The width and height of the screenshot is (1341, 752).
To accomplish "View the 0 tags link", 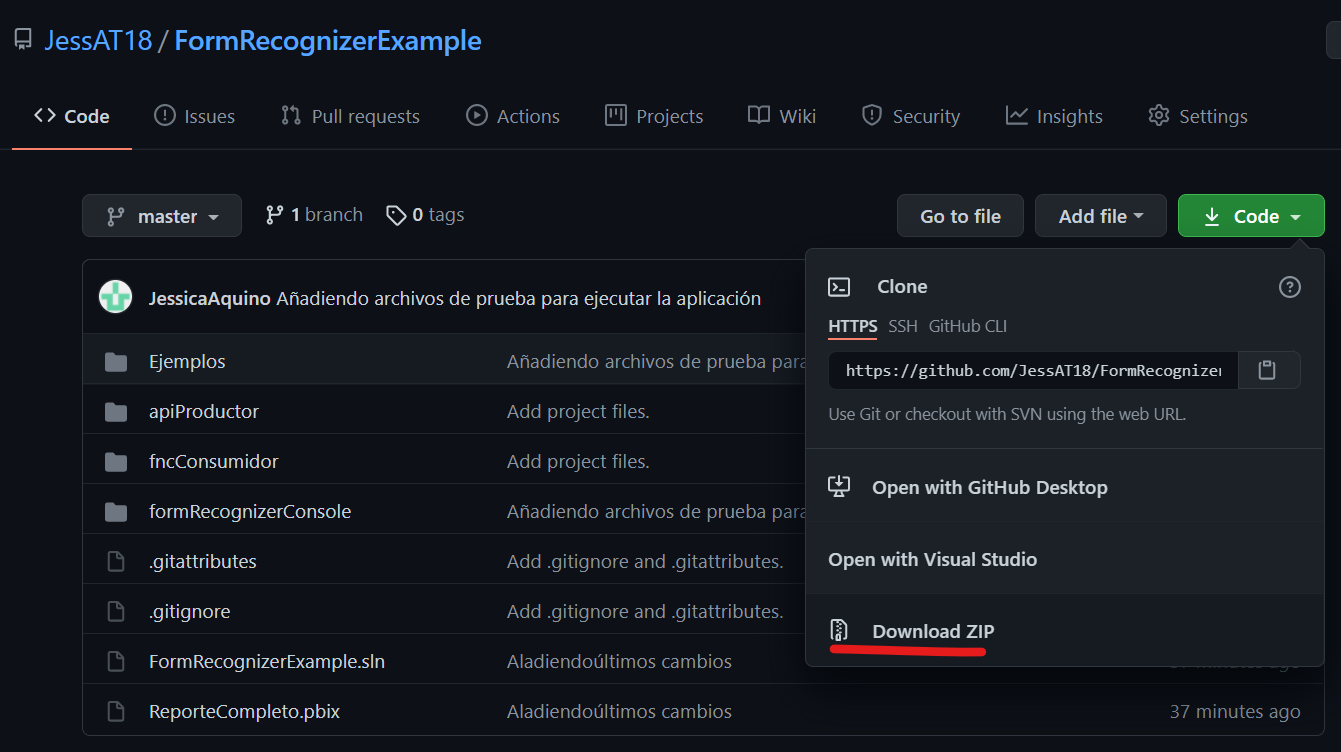I will point(425,215).
